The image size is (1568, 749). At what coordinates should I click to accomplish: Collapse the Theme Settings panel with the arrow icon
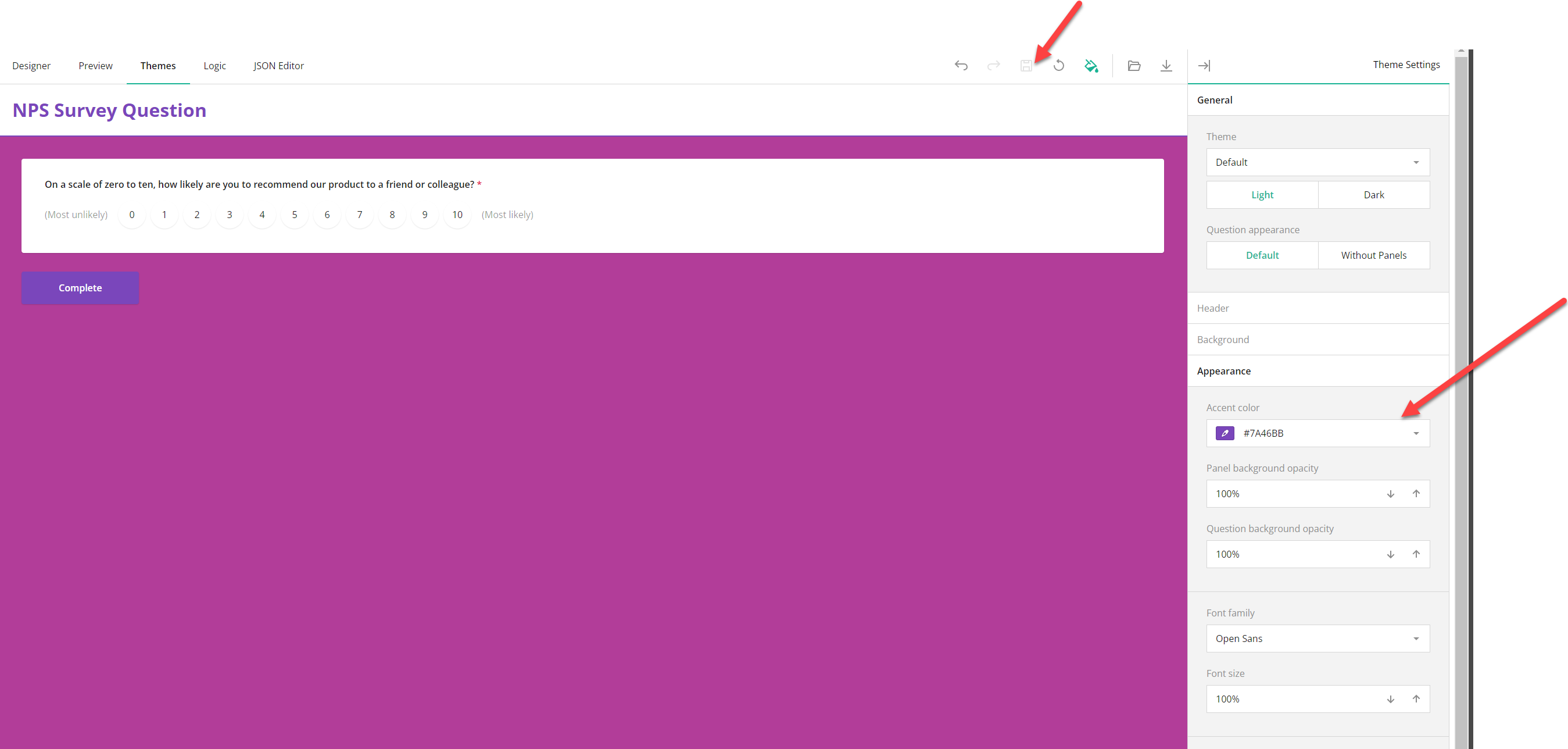click(1205, 65)
